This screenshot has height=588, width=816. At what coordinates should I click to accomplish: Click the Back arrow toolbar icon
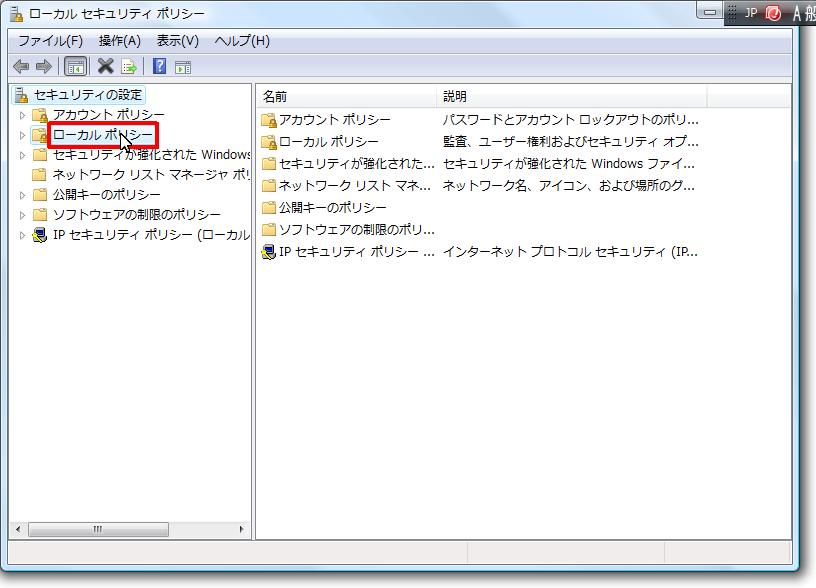tap(21, 67)
